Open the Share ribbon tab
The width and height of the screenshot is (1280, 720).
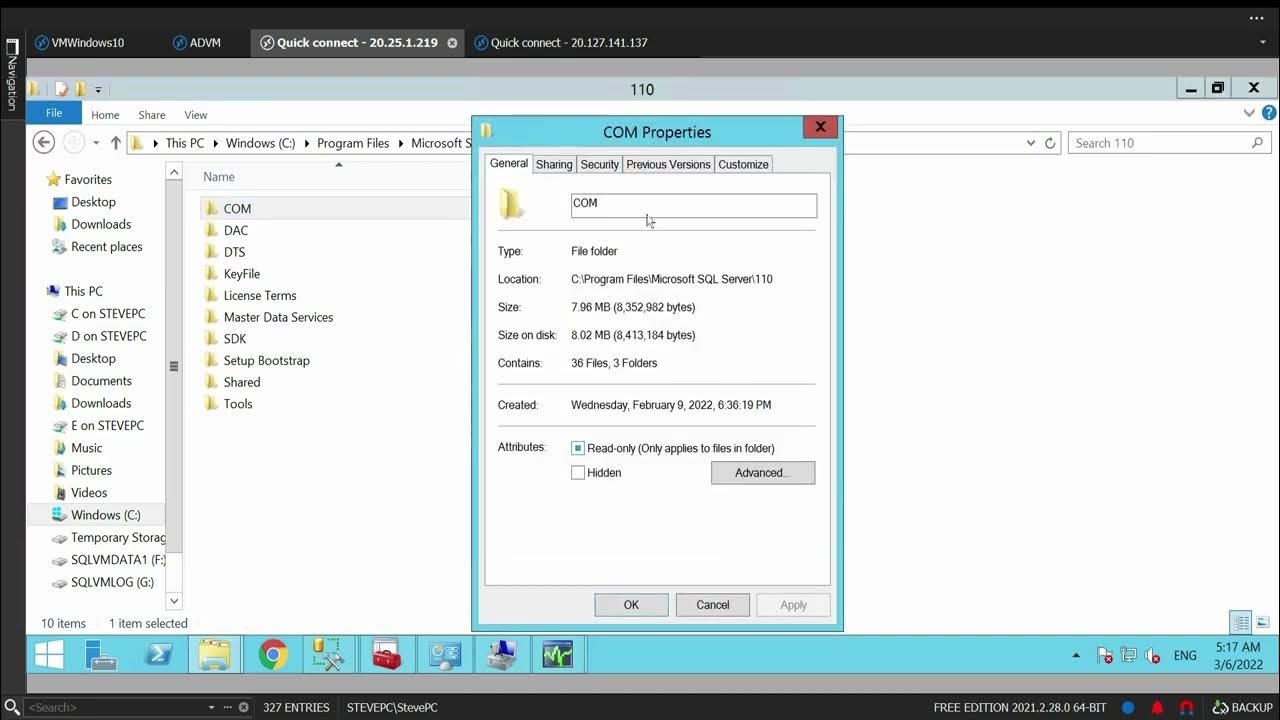[x=152, y=115]
